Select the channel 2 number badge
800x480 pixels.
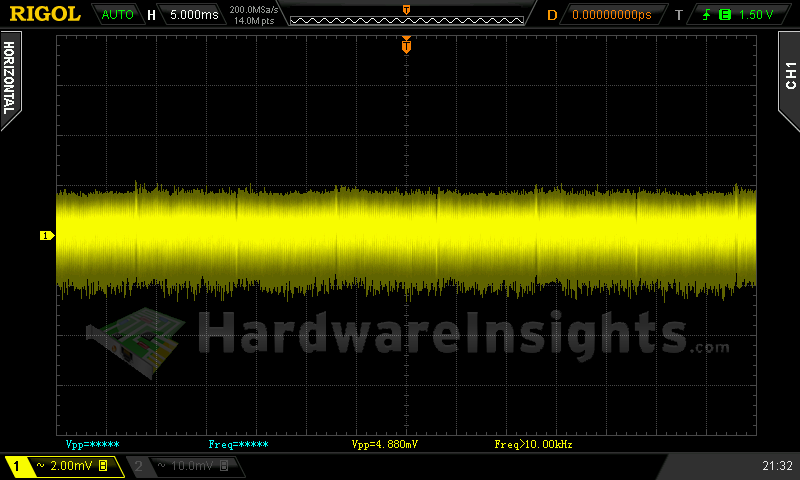point(138,466)
